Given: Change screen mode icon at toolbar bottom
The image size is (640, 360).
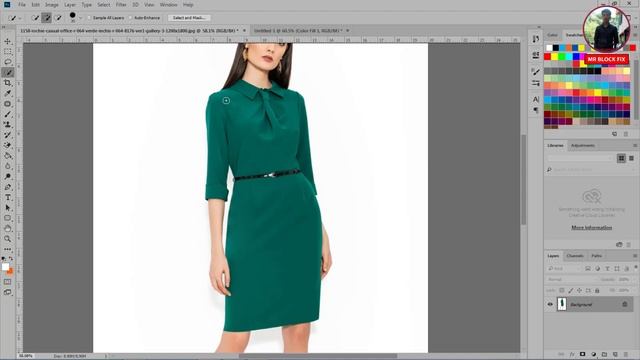Looking at the screenshot, I should point(8,292).
